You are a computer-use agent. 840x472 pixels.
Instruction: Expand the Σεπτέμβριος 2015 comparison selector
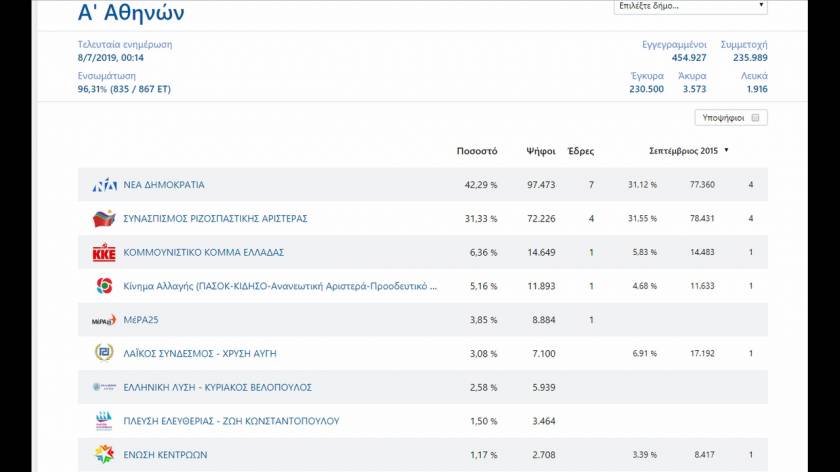[689, 151]
